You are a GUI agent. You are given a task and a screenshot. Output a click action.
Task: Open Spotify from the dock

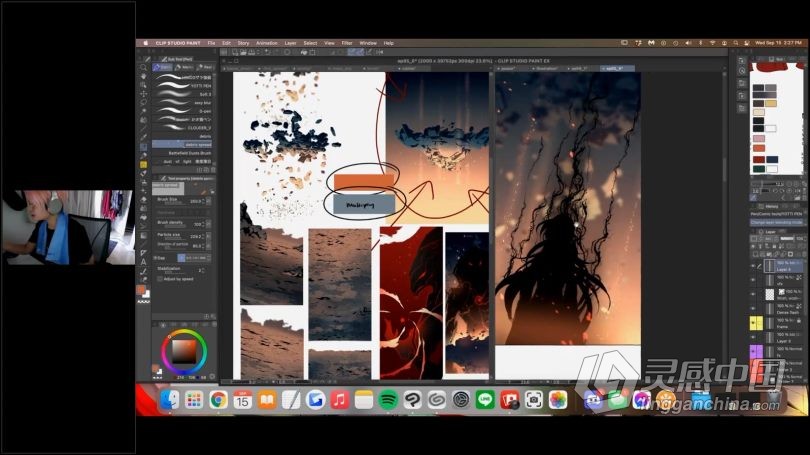(x=388, y=400)
